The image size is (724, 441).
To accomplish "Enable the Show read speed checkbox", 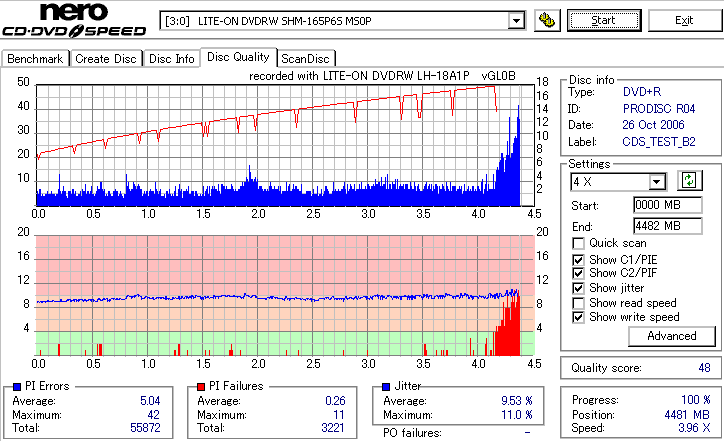I will pyautogui.click(x=578, y=303).
